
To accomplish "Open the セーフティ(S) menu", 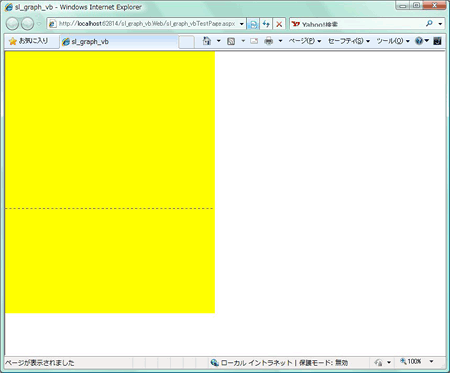I will [349, 41].
